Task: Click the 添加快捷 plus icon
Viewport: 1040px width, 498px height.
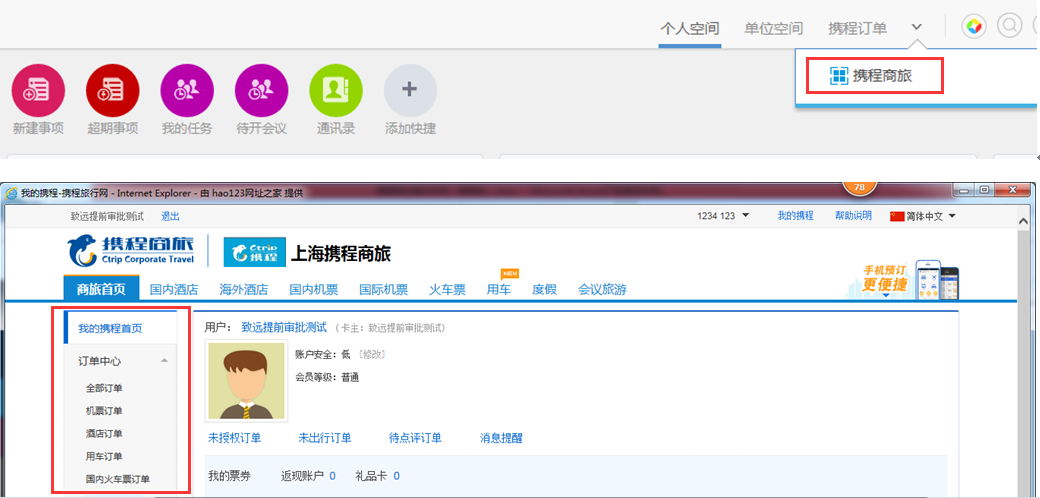Action: [411, 91]
